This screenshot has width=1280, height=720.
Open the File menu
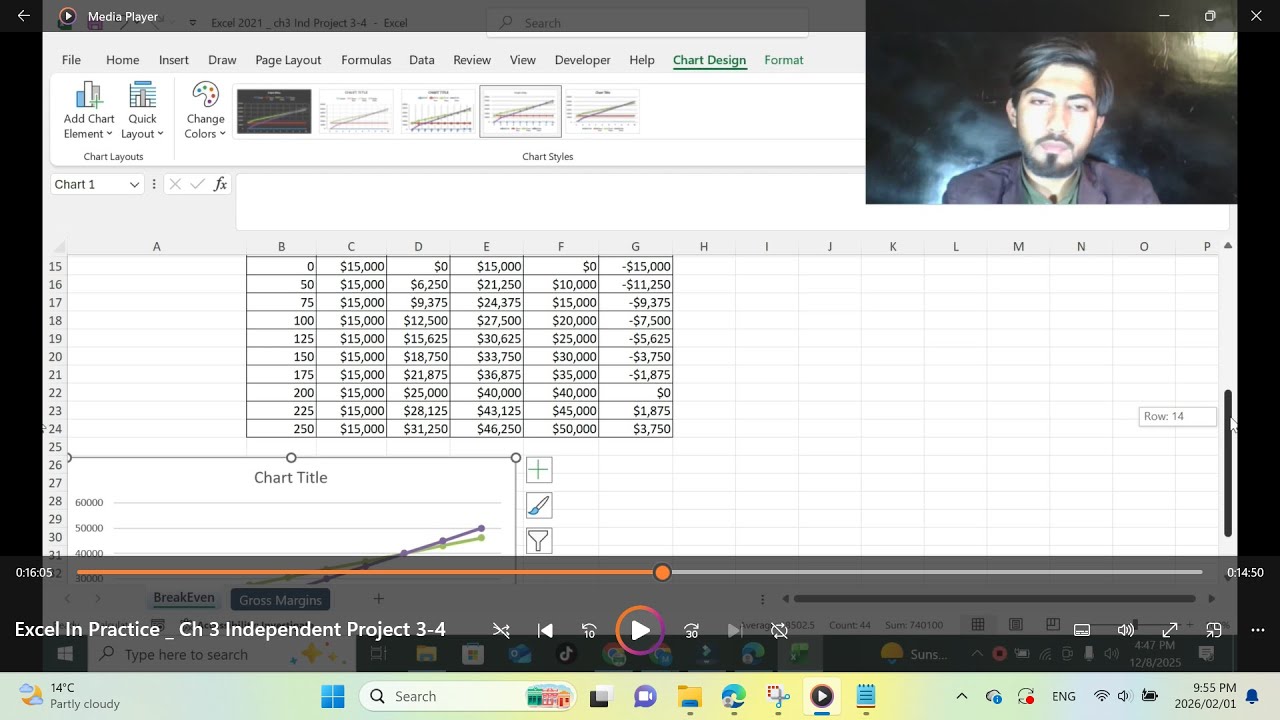(71, 60)
